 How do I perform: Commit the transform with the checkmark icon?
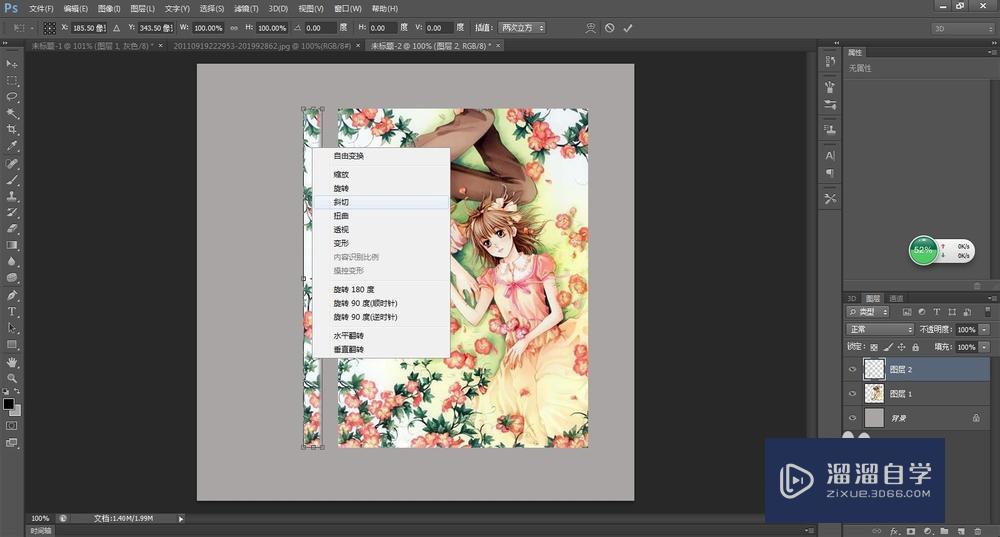point(628,28)
